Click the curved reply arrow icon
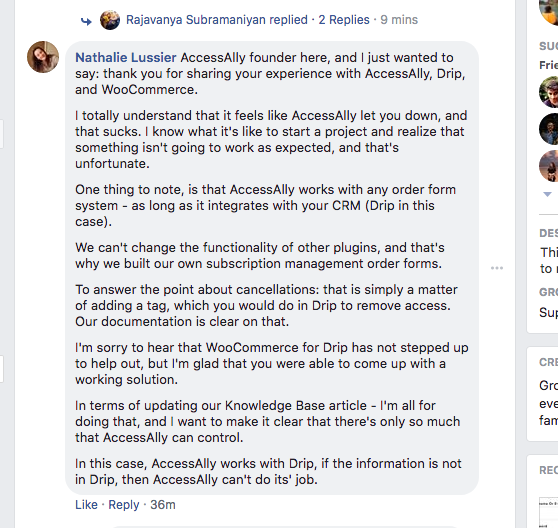 pyautogui.click(x=86, y=22)
